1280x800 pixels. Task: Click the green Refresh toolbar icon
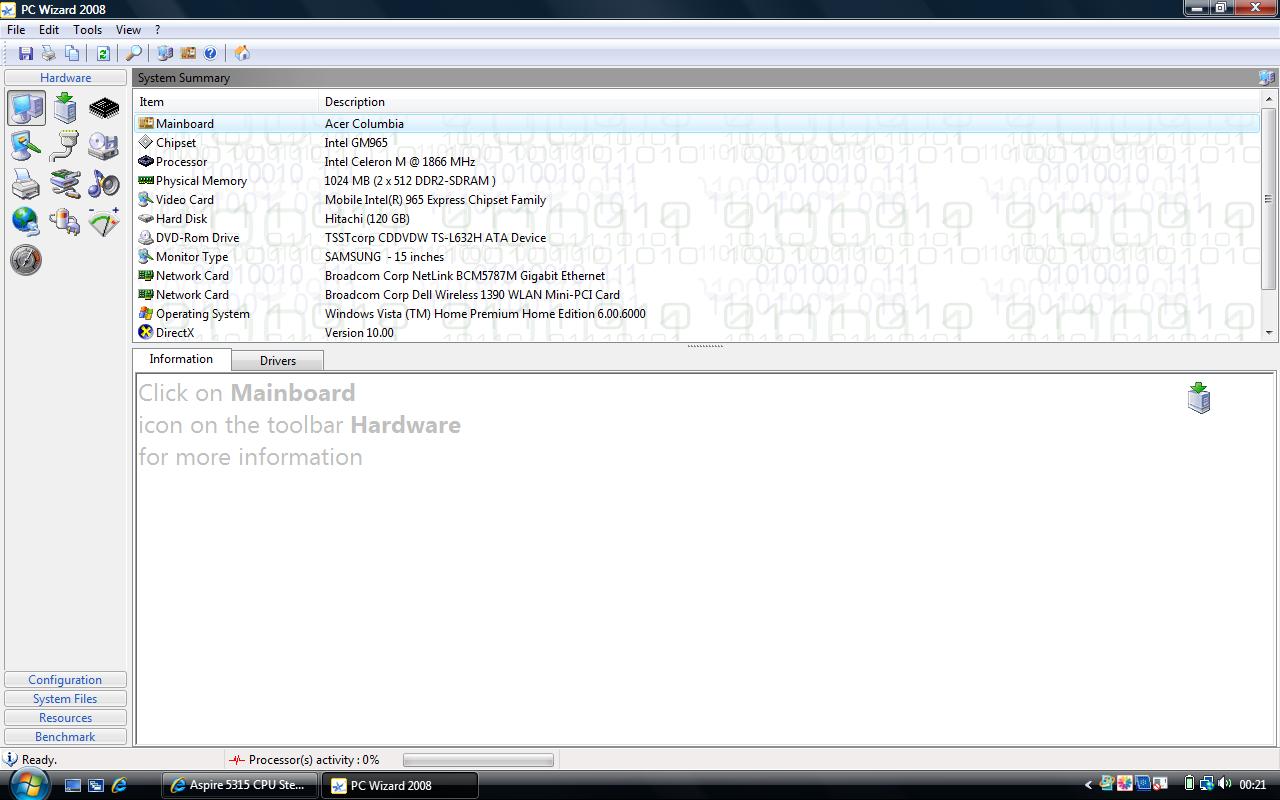point(103,53)
